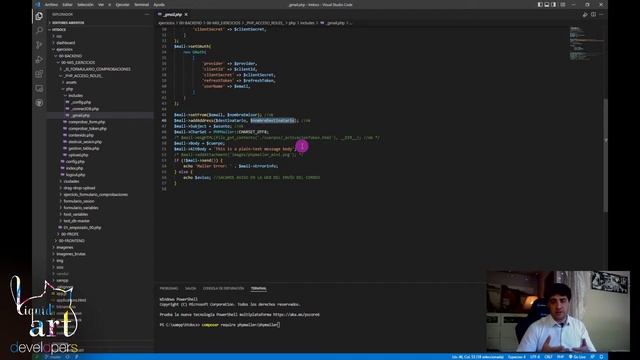The height and width of the screenshot is (360, 640).
Task: Open the Remote Explorer view
Action: point(39,88)
